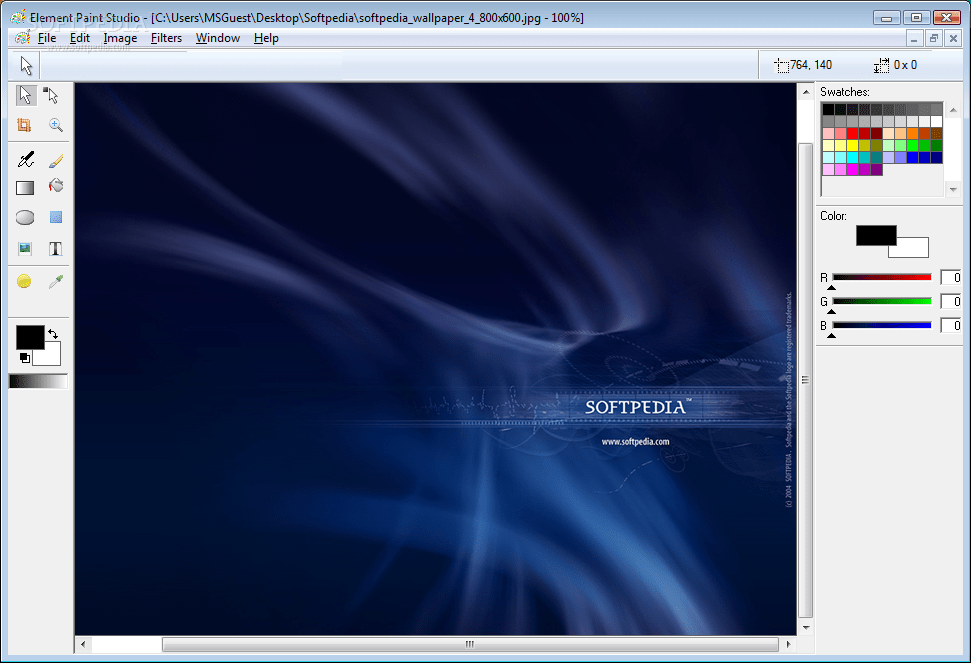Viewport: 971px width, 663px height.
Task: Pick the orange swatch
Action: coord(913,133)
